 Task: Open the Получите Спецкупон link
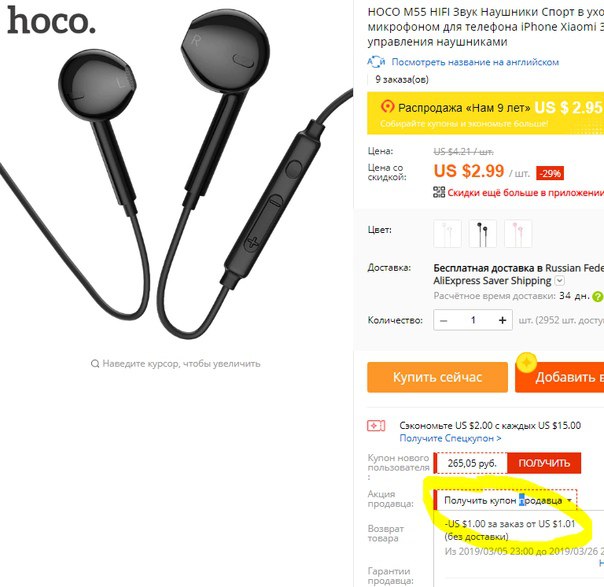450,438
